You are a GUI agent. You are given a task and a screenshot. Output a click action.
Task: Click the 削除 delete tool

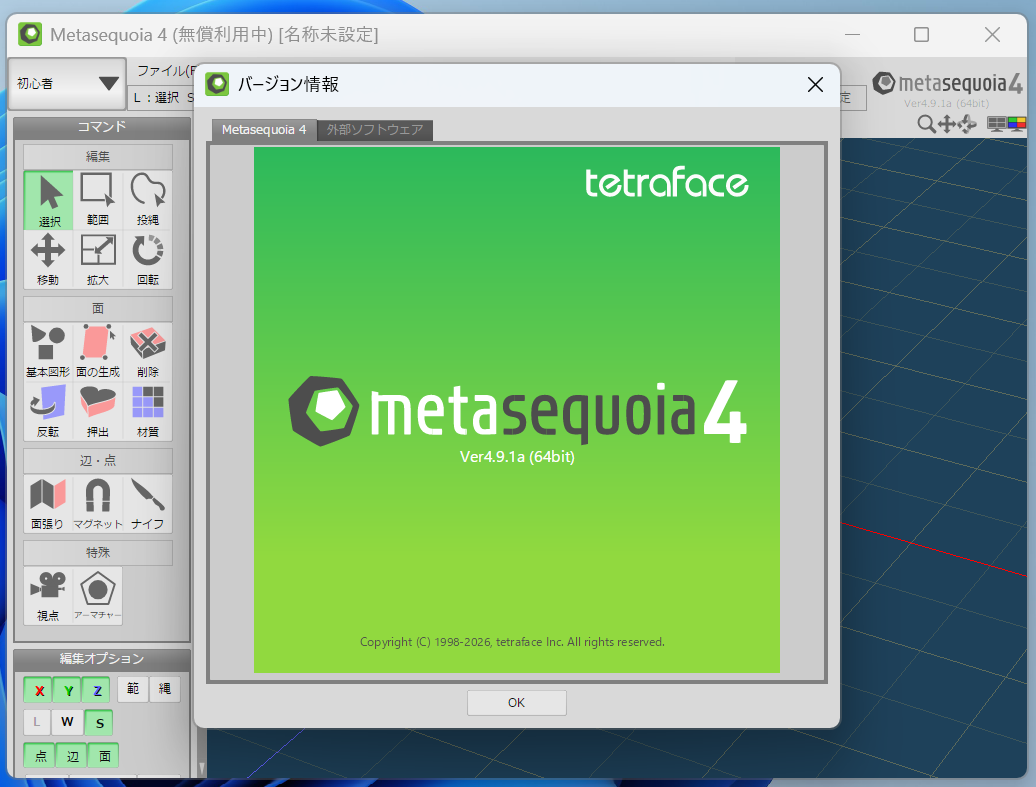point(147,352)
